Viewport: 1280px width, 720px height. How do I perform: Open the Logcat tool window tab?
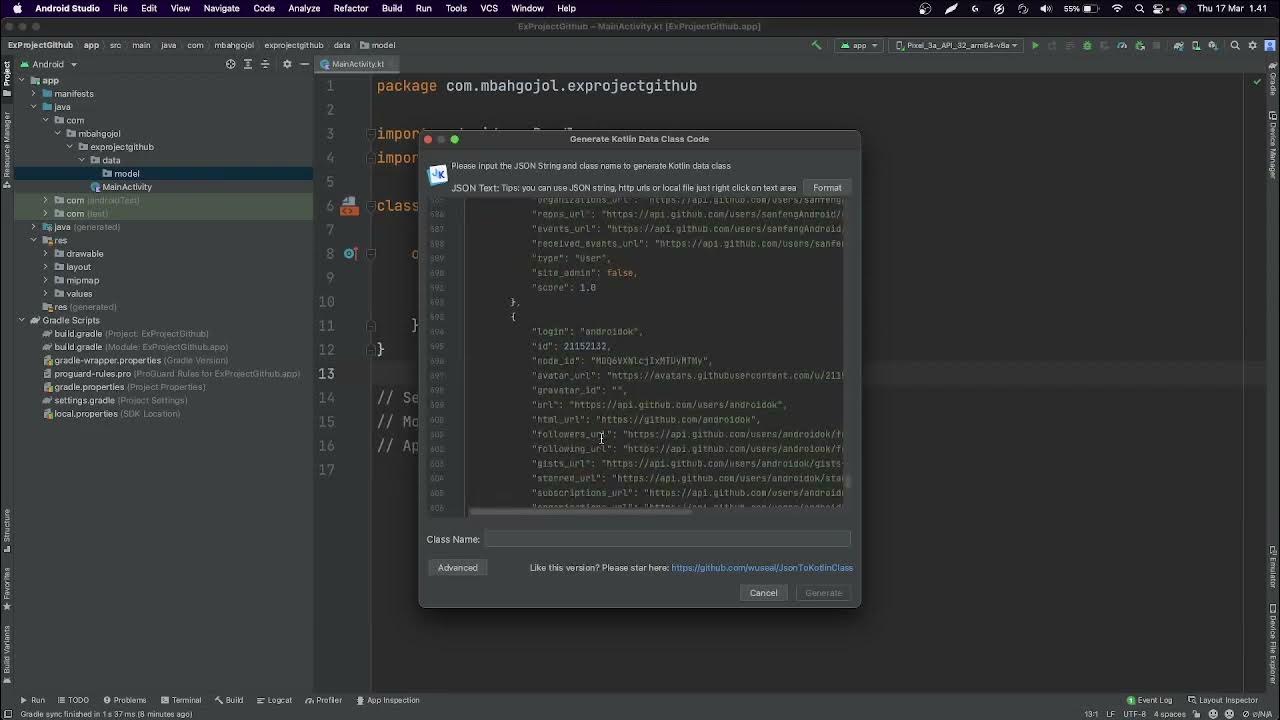pyautogui.click(x=275, y=700)
